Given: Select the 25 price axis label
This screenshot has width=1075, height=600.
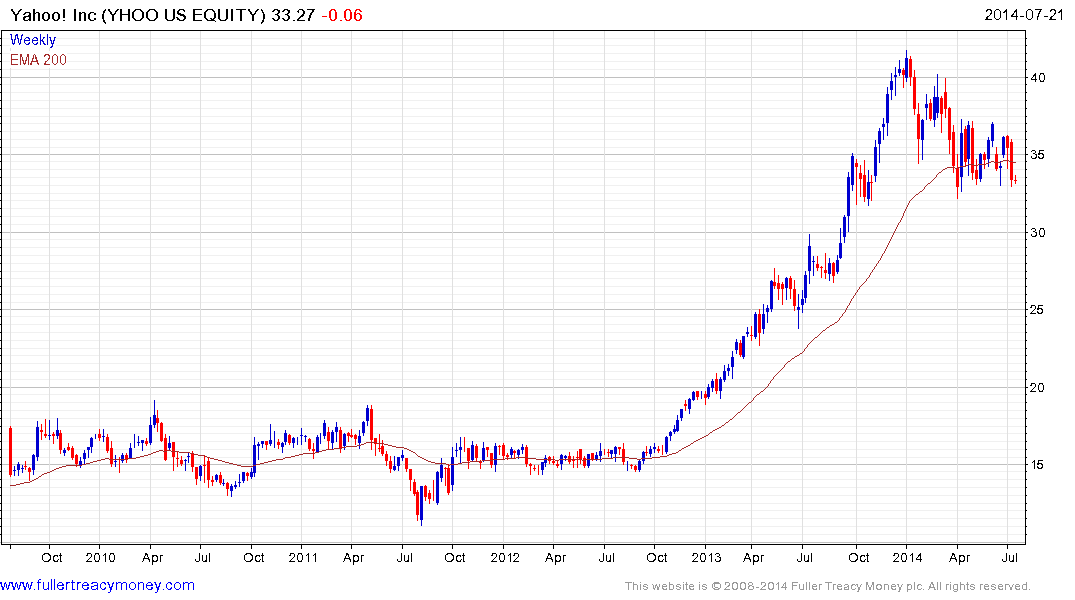Looking at the screenshot, I should click(x=1038, y=310).
